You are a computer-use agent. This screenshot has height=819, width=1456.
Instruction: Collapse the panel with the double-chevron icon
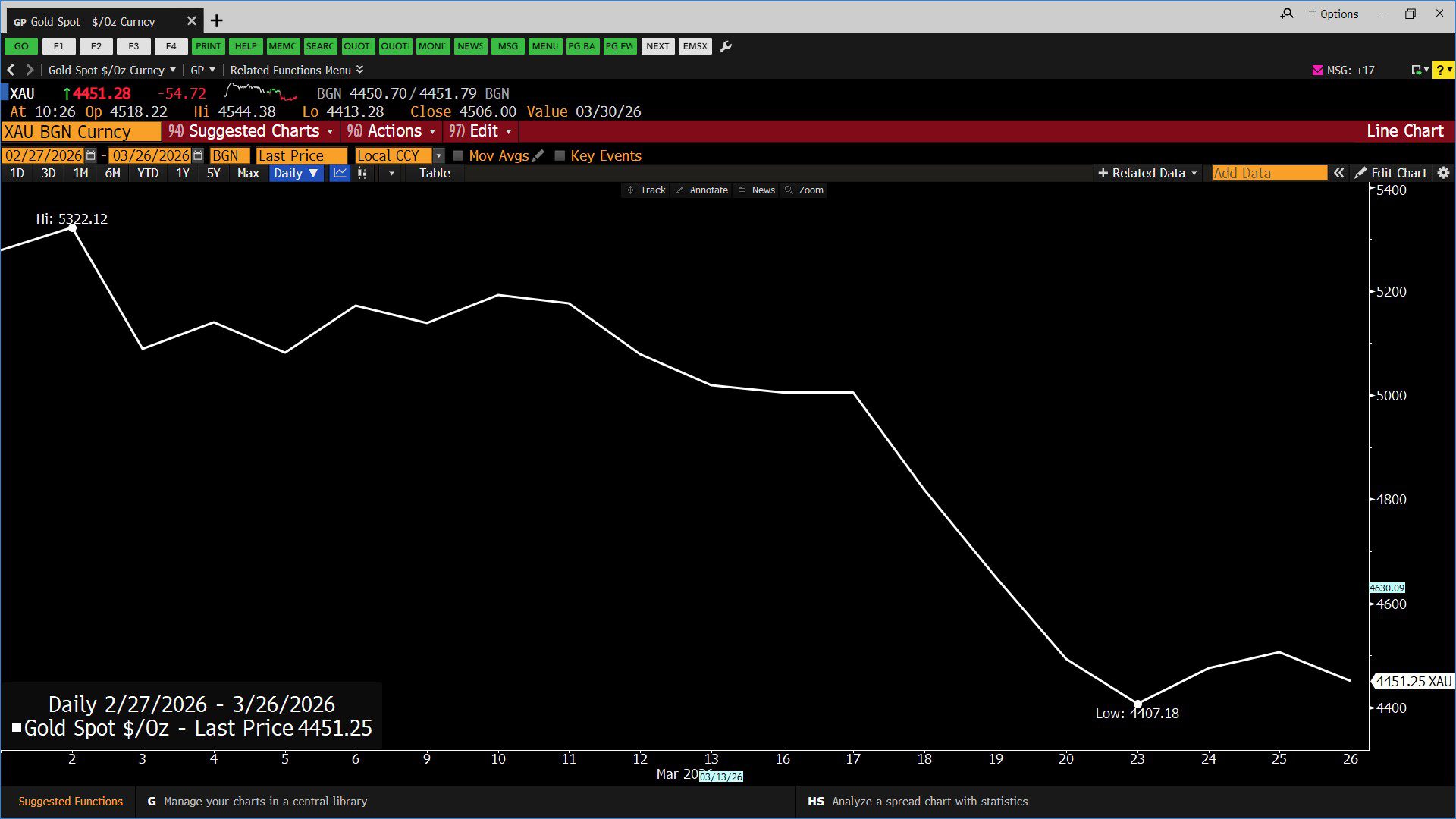coord(1339,173)
